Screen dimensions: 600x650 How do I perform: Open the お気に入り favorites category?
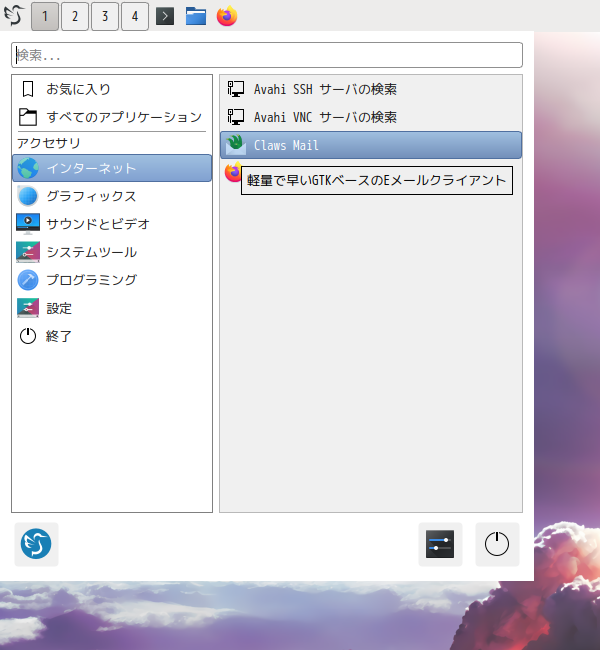[x=112, y=89]
